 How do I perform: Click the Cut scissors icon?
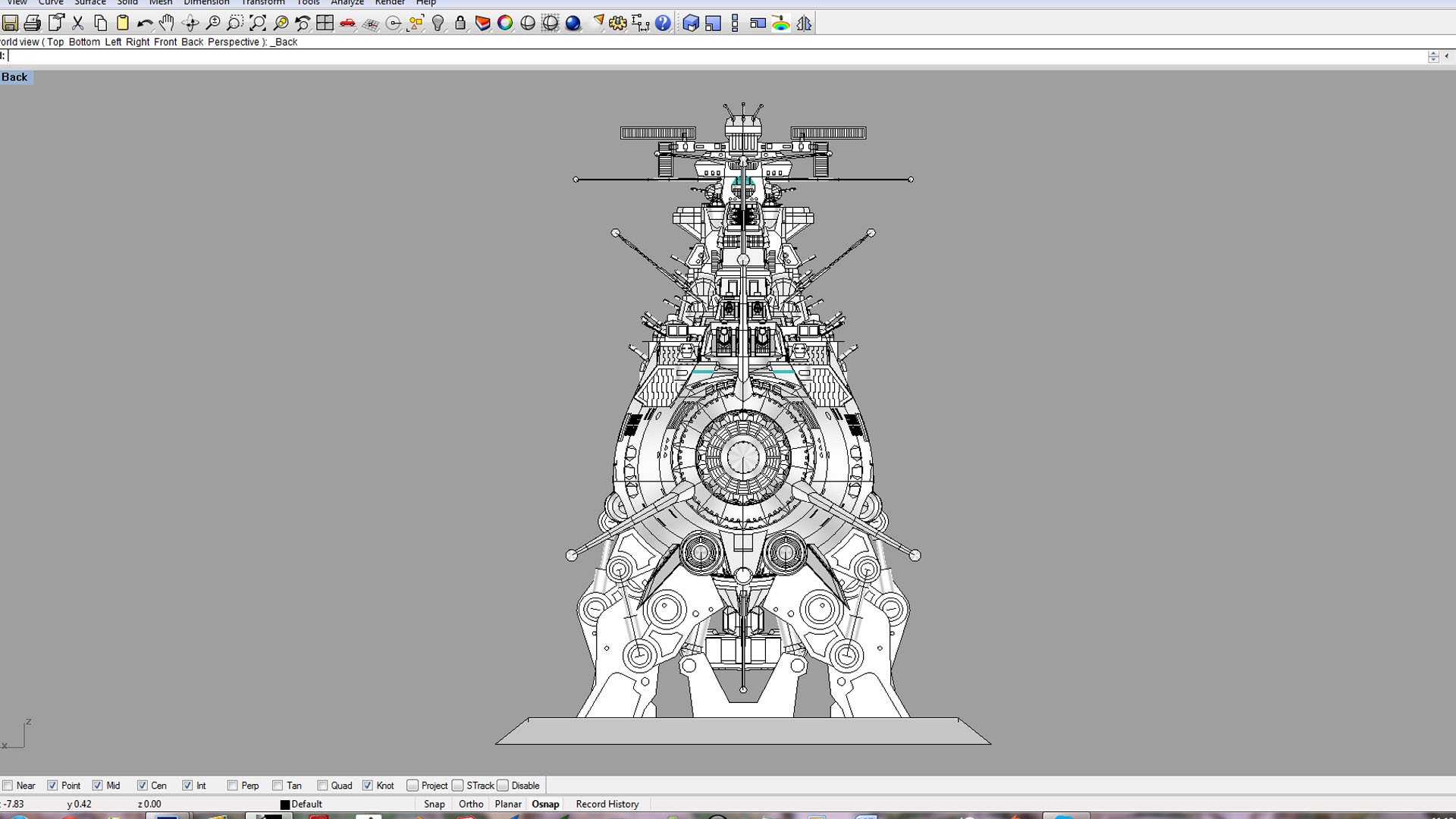77,24
